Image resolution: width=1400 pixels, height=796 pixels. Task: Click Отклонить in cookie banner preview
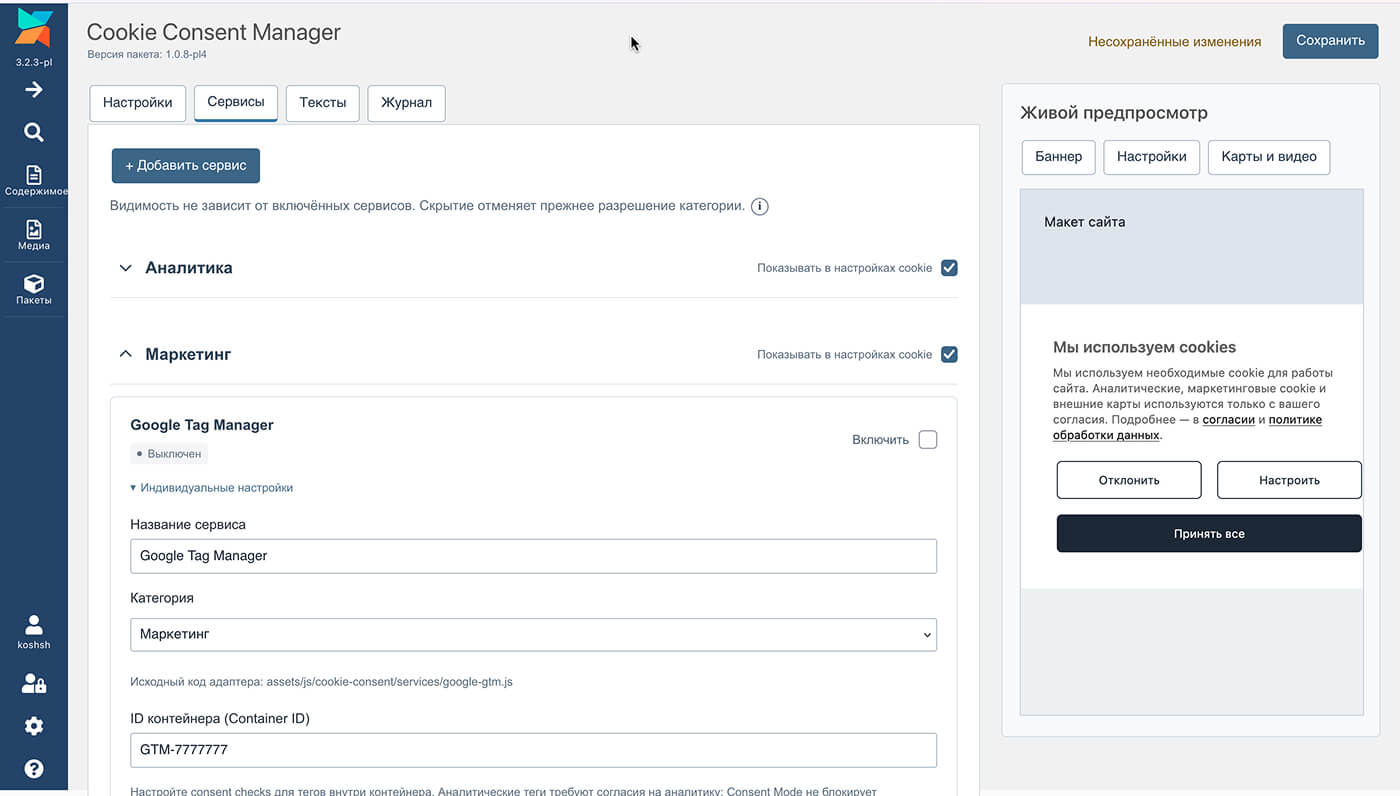[1129, 480]
